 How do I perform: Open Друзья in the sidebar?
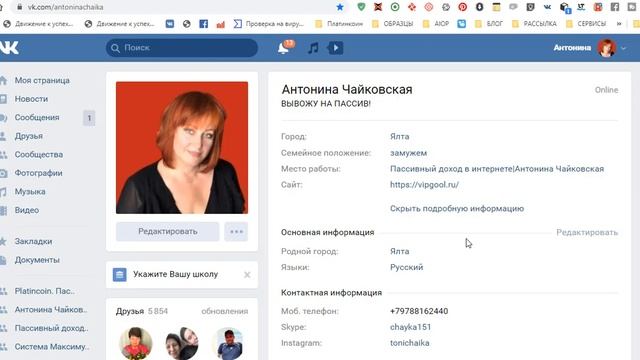tap(29, 136)
